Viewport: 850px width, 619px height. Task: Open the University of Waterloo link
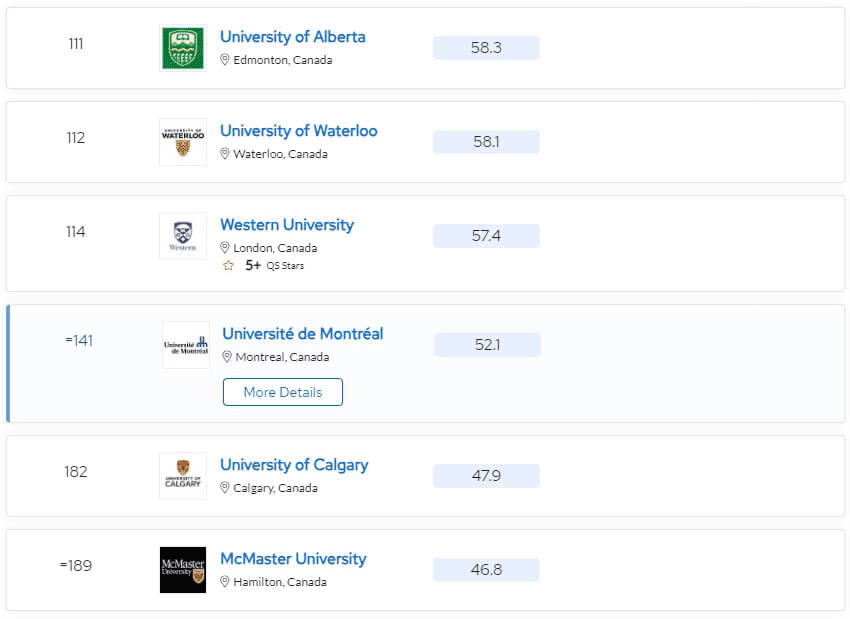coord(299,131)
